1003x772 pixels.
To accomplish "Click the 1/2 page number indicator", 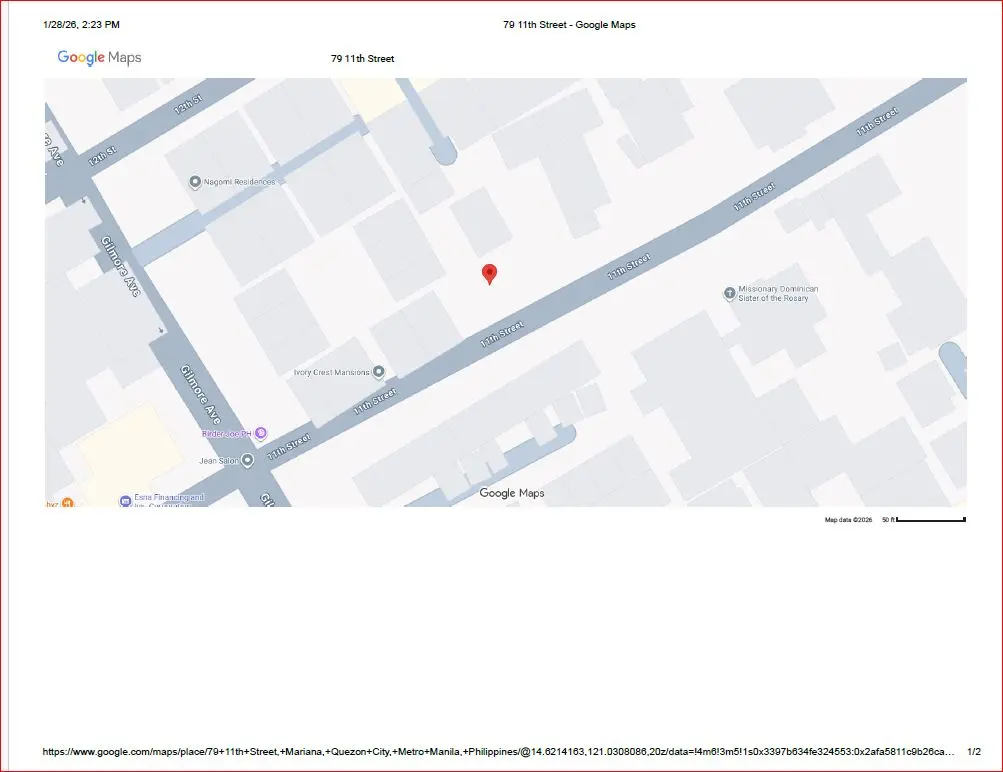I will [974, 751].
